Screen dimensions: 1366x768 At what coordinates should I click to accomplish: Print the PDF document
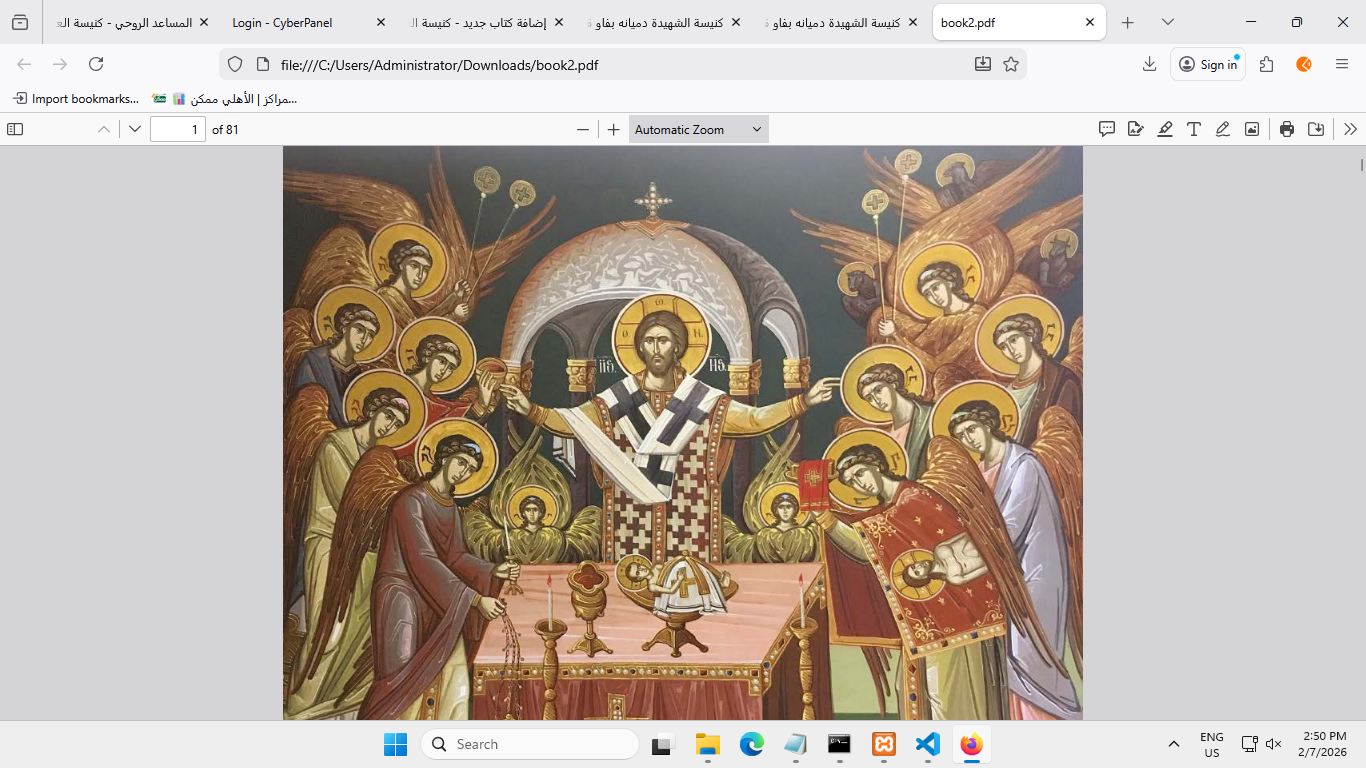click(1287, 129)
